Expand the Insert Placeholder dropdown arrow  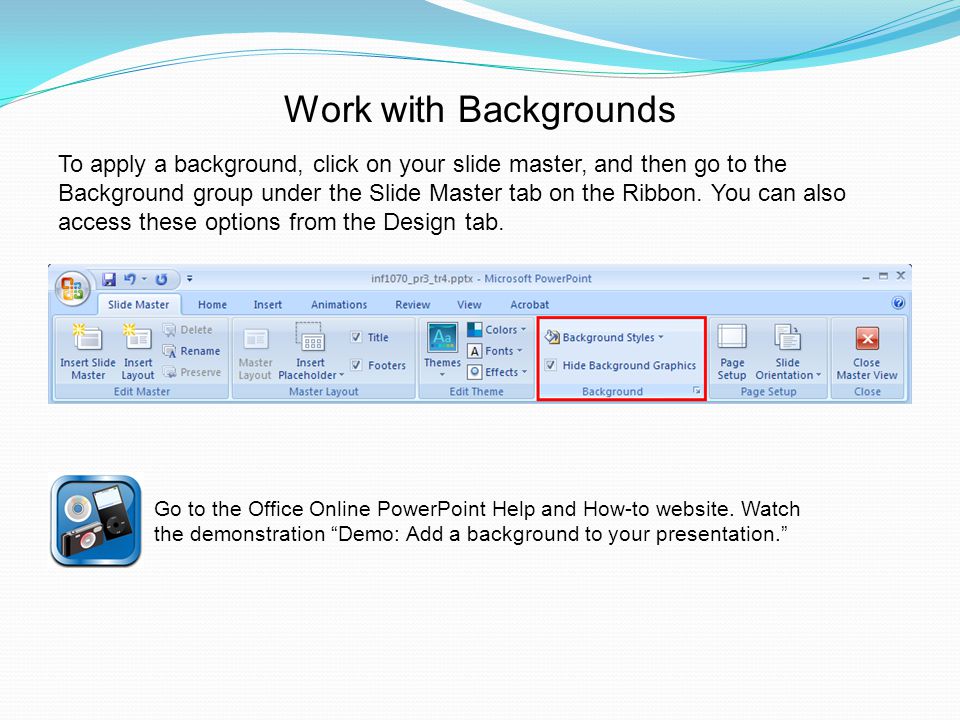pos(341,375)
